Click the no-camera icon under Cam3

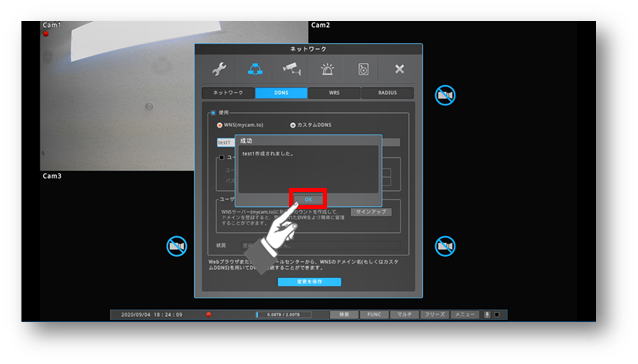177,246
